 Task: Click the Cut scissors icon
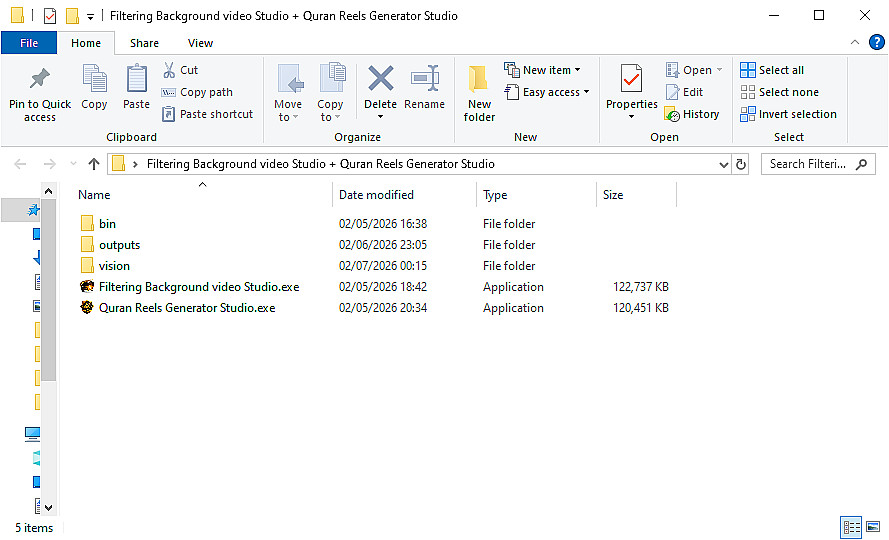point(169,70)
